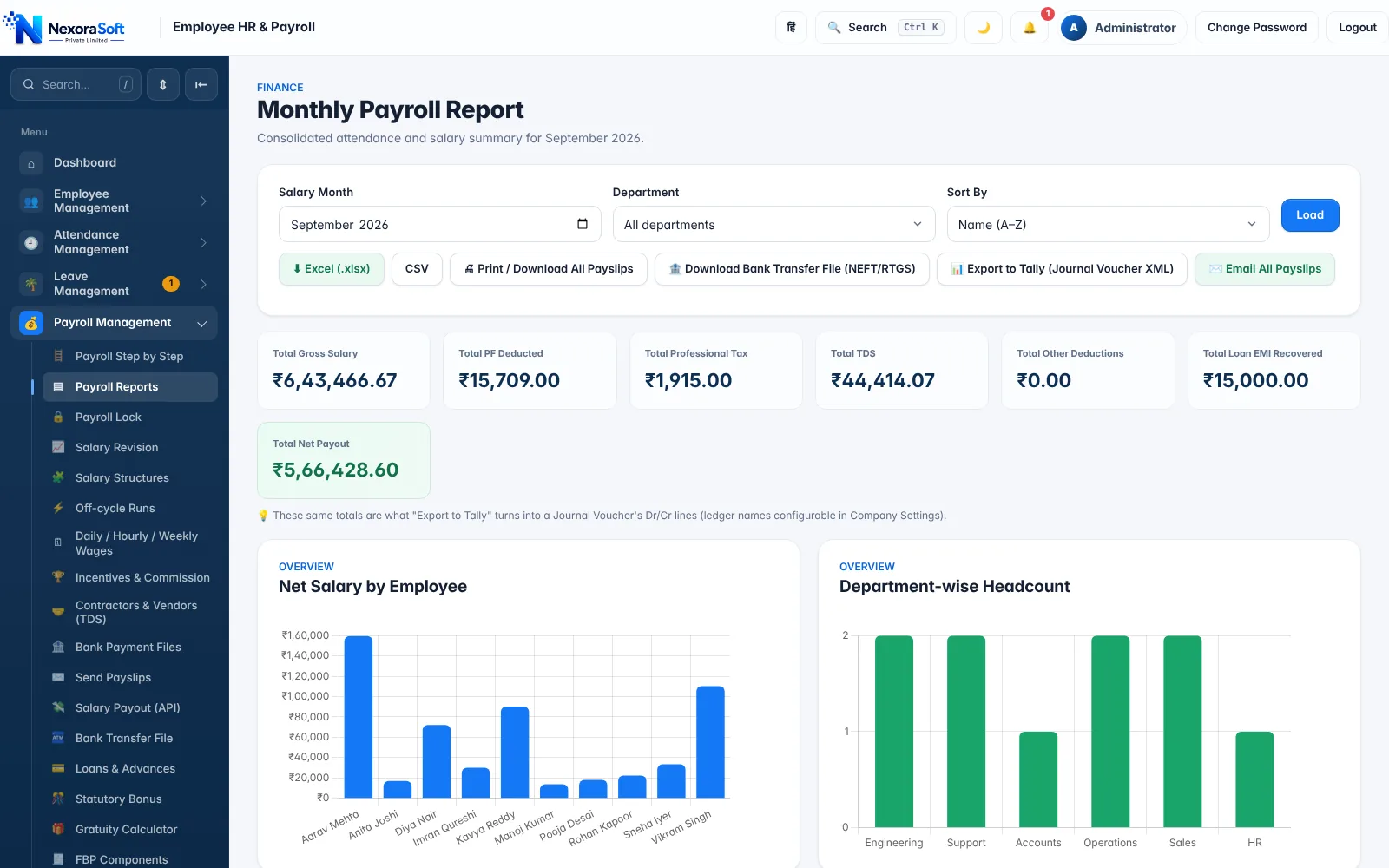Screen dimensions: 1389x868
Task: Click the Leave Management palm tree icon
Action: coord(31,284)
